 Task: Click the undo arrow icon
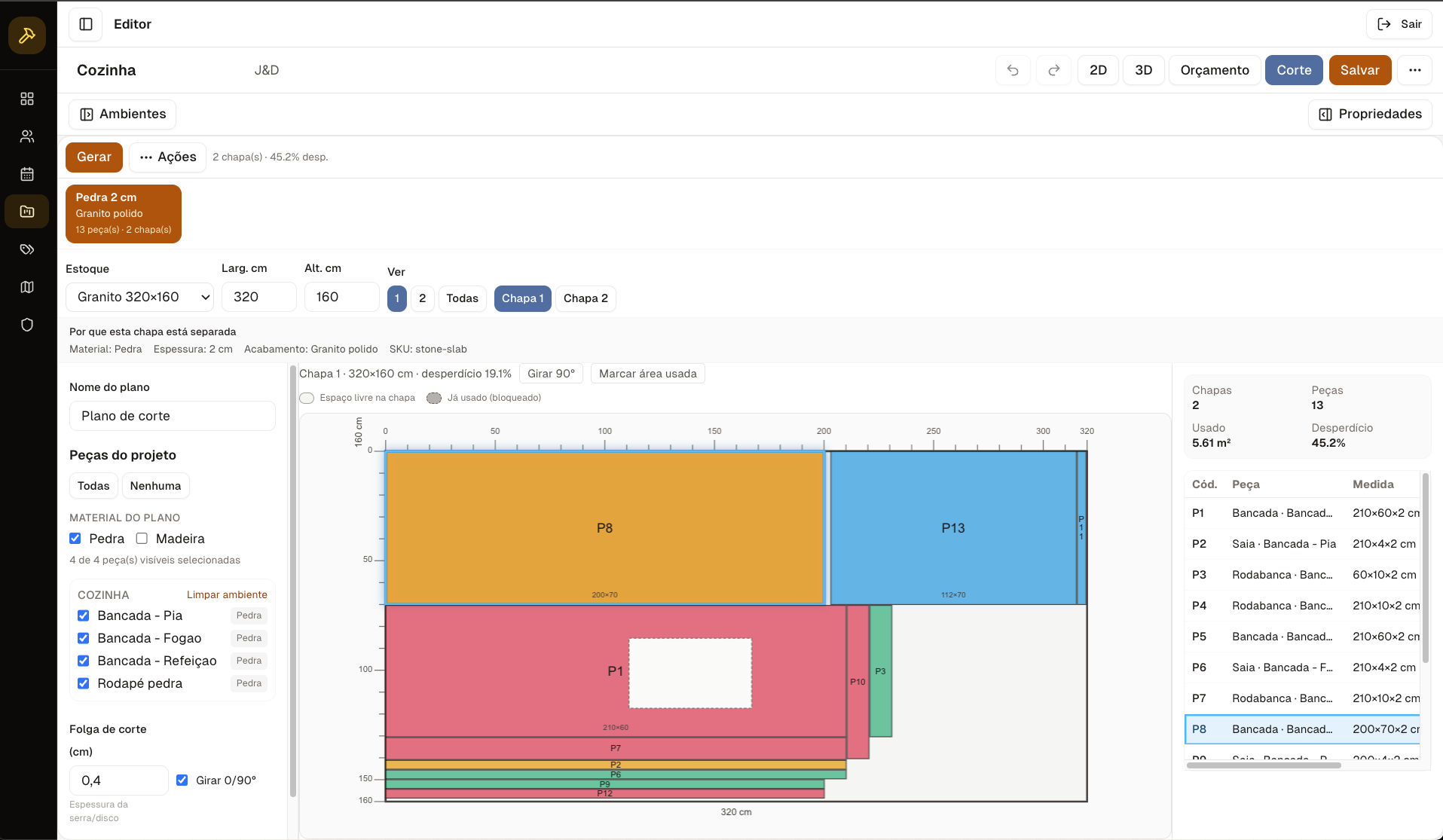(1013, 70)
